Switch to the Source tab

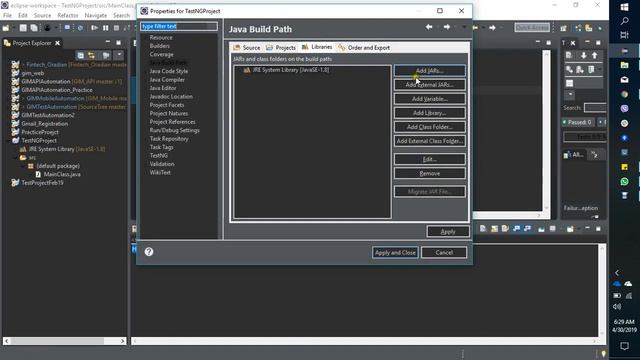pyautogui.click(x=247, y=48)
